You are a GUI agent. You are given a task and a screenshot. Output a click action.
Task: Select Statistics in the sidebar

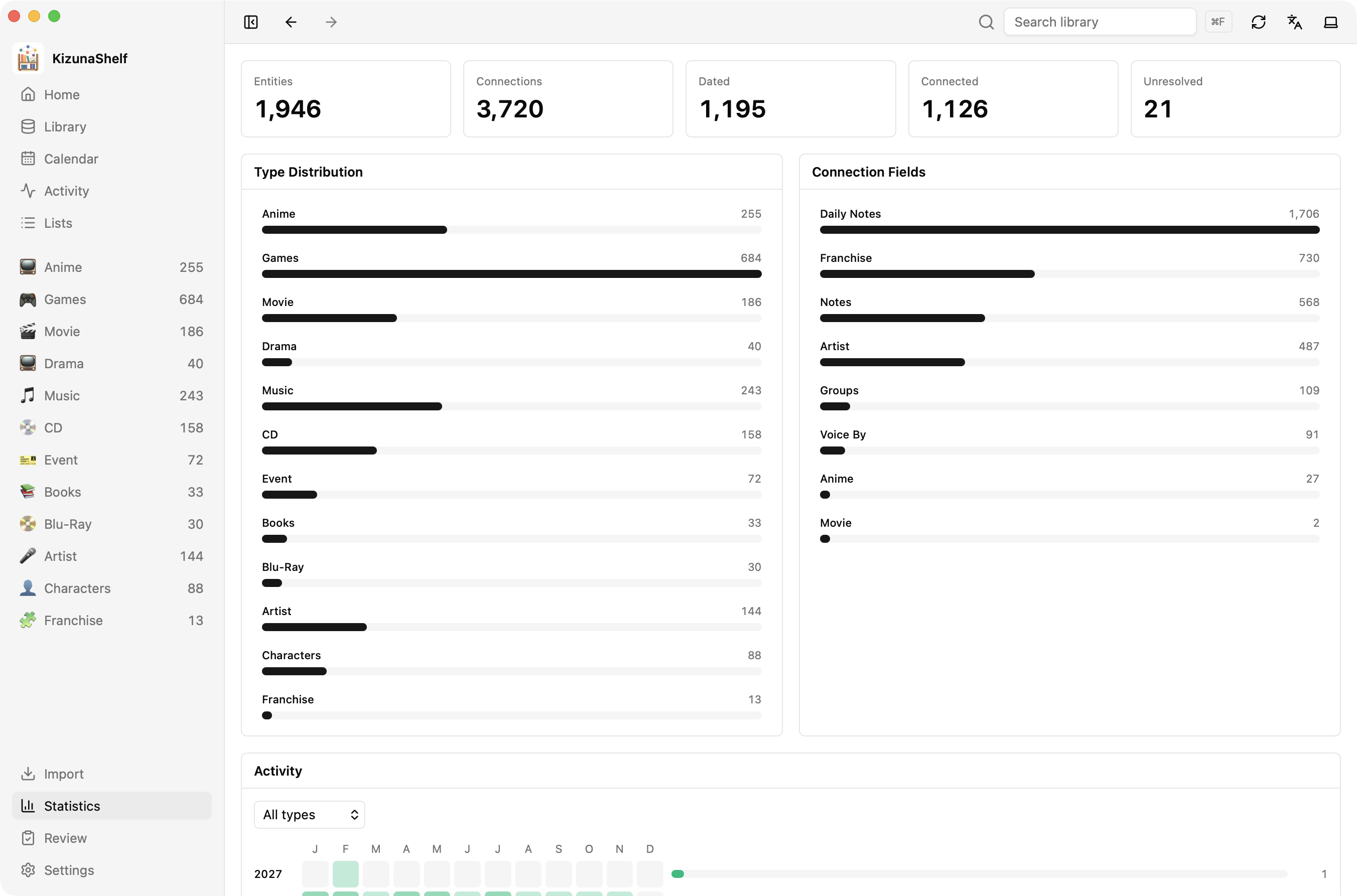[x=112, y=806]
